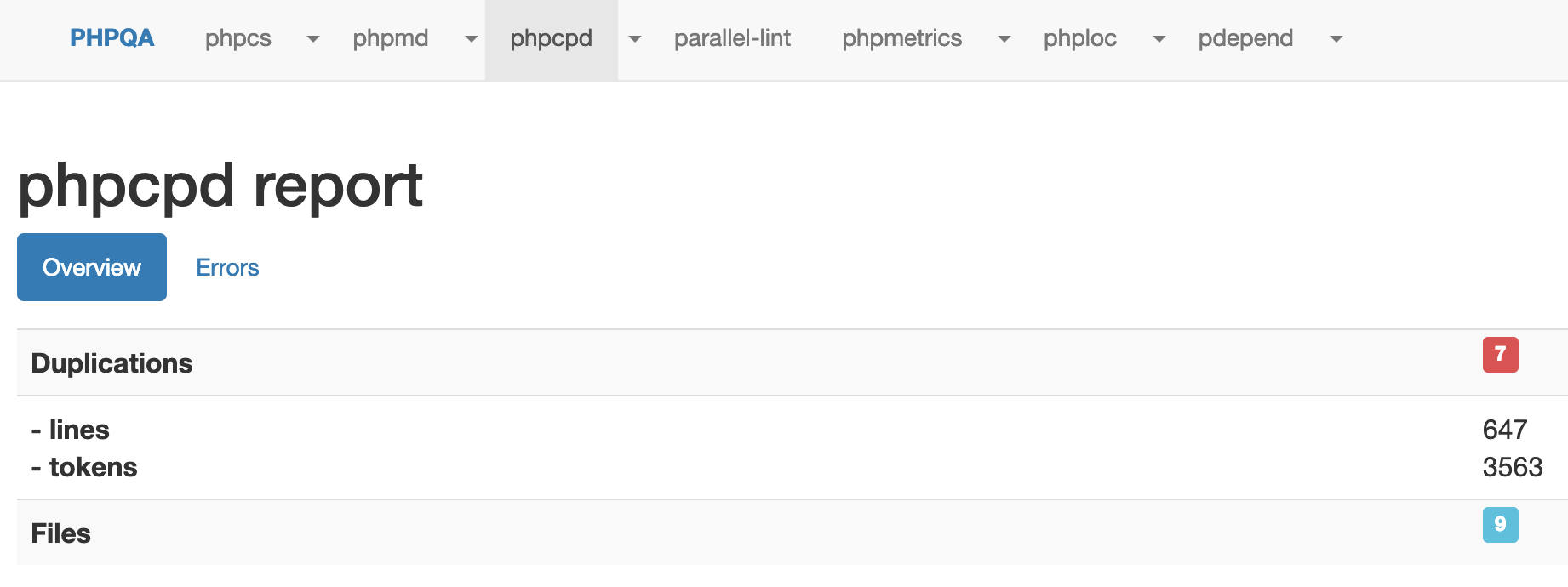Open the phploc navbar item
Image resolution: width=1568 pixels, height=587 pixels.
(x=1080, y=38)
